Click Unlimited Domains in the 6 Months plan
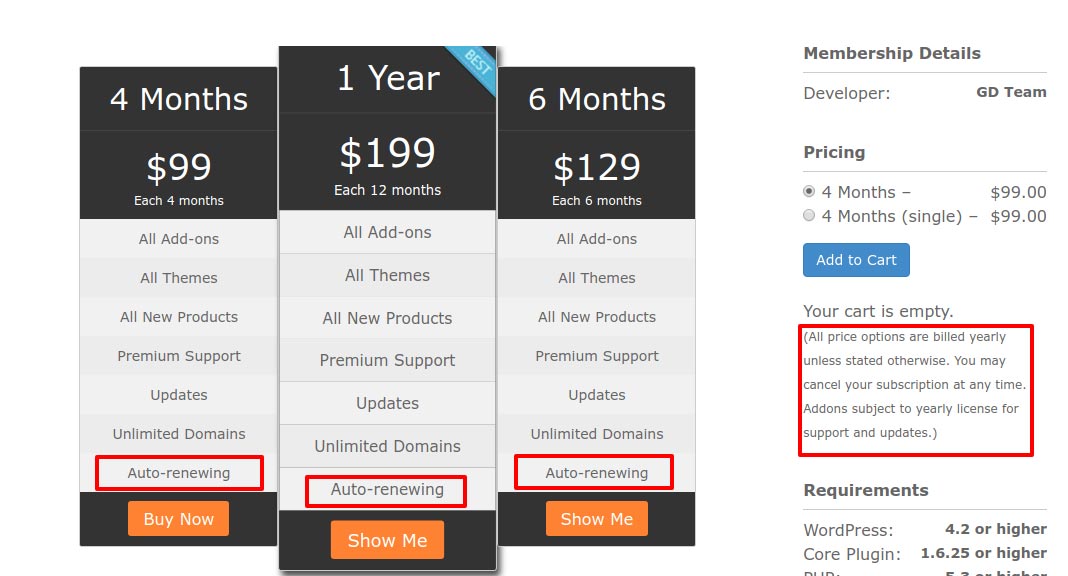 click(597, 434)
